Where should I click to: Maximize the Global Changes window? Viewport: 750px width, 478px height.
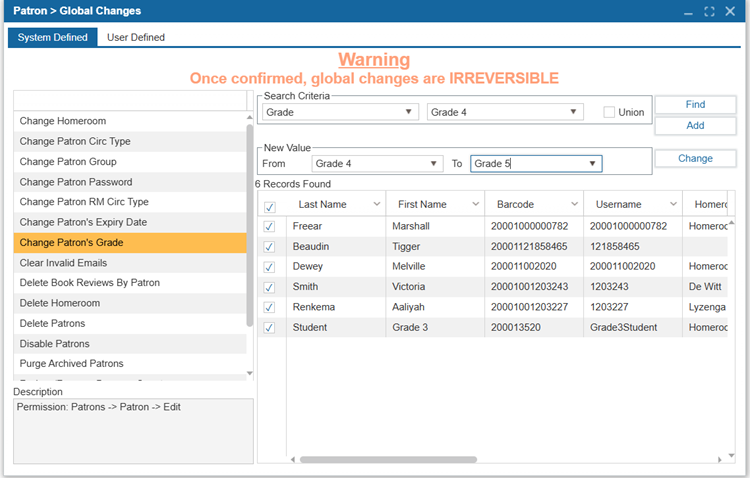[709, 11]
